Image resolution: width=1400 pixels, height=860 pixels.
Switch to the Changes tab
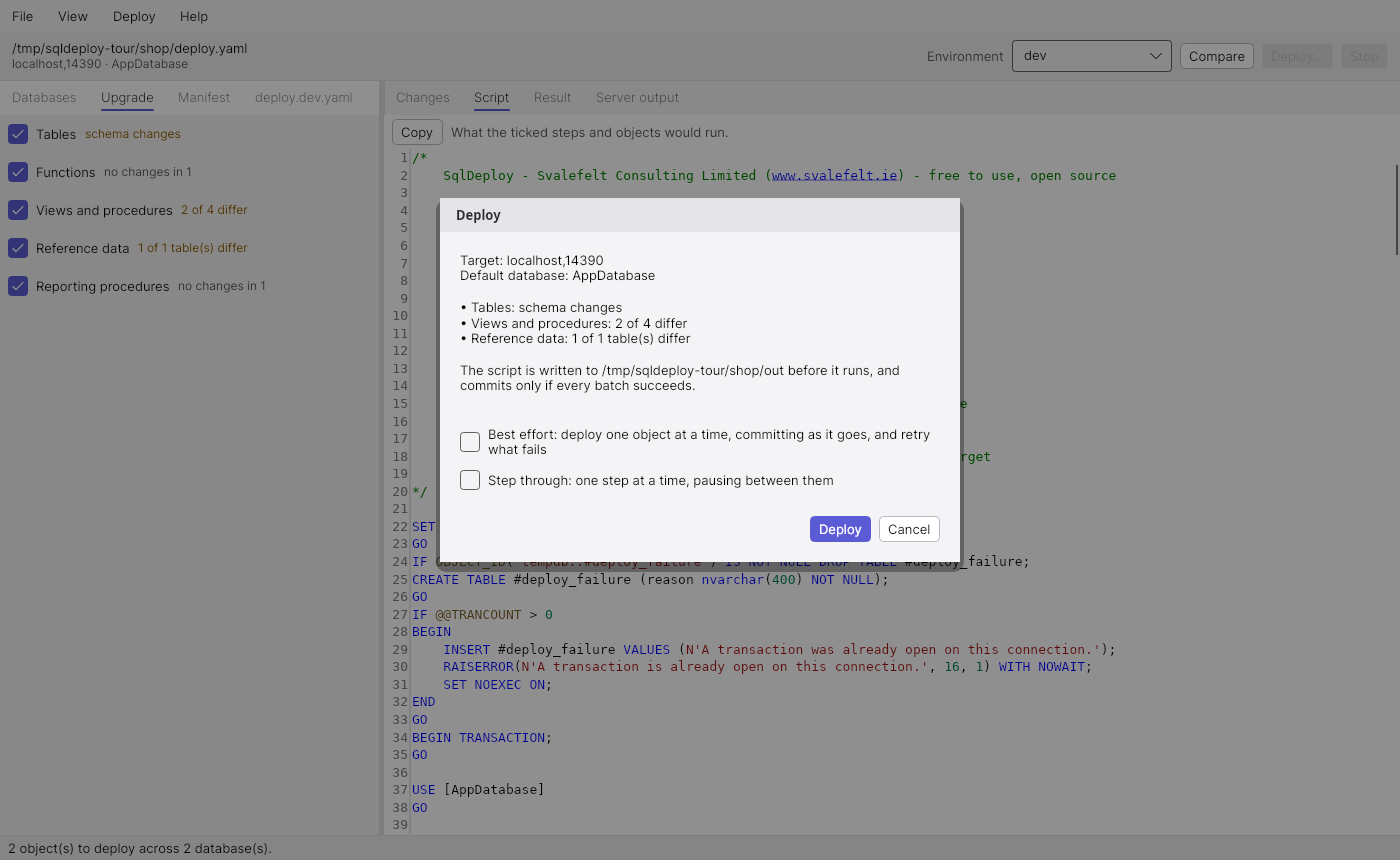pos(423,97)
